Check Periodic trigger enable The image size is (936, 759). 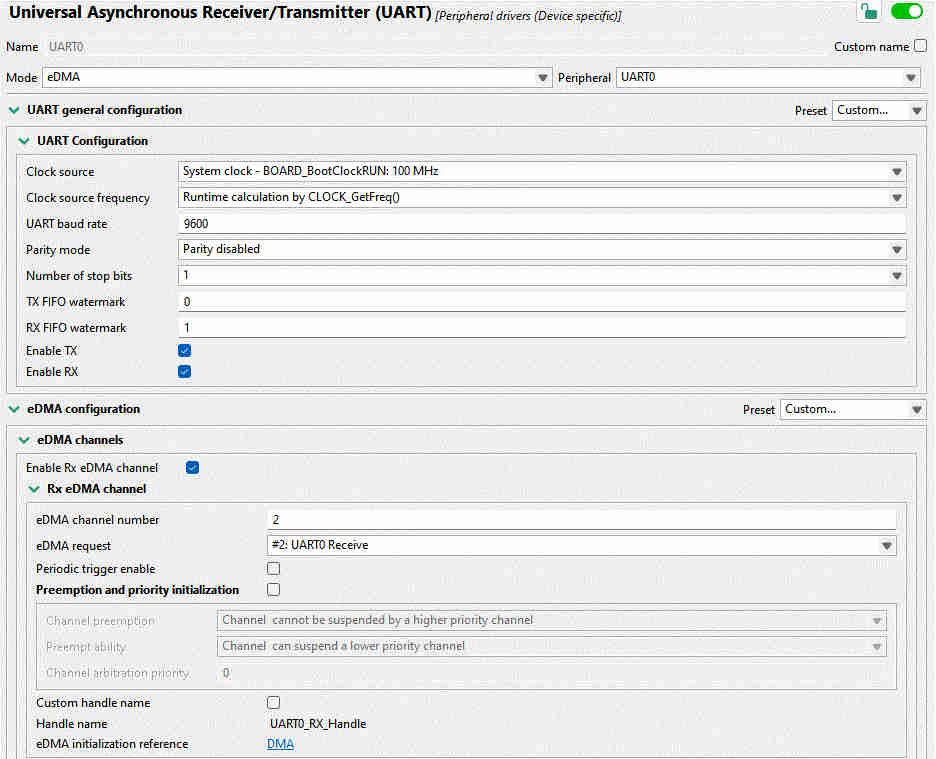click(273, 569)
